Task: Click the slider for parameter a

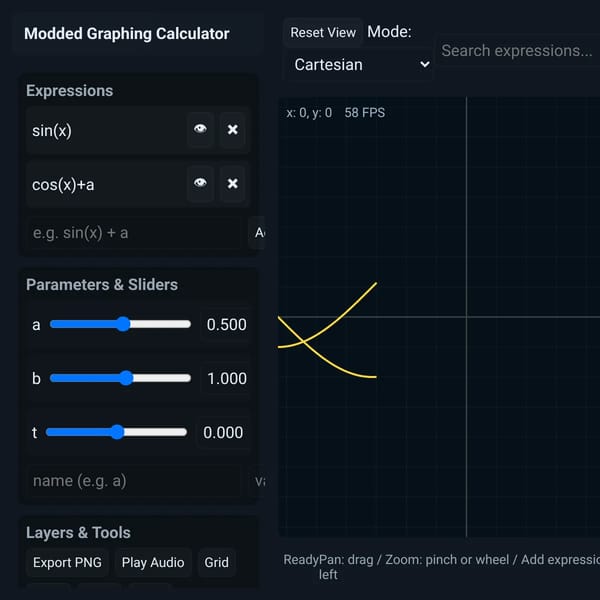Action: pos(120,324)
